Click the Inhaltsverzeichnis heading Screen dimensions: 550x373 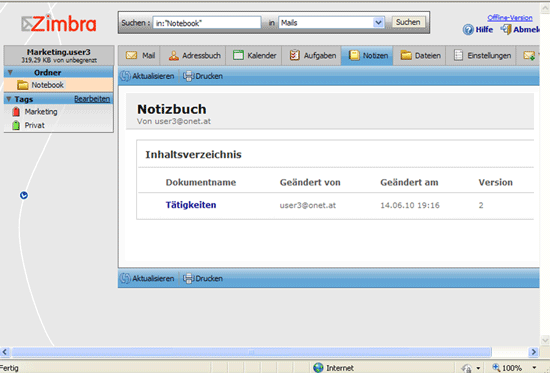coord(193,154)
